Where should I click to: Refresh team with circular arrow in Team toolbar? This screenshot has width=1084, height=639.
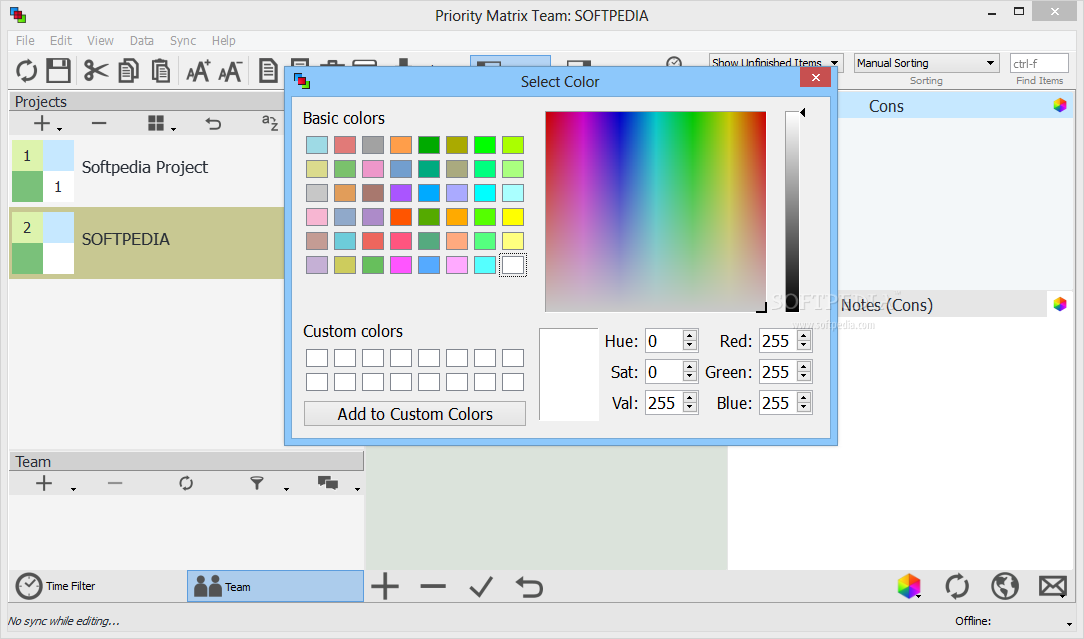coord(186,483)
